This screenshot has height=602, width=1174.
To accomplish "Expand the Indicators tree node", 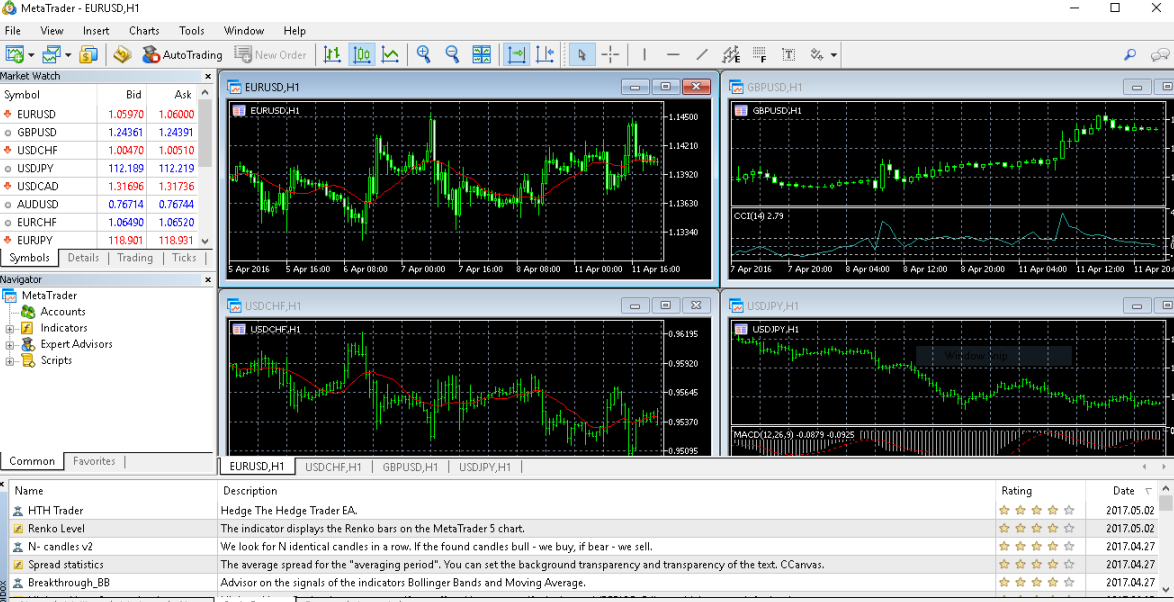I will coord(10,329).
